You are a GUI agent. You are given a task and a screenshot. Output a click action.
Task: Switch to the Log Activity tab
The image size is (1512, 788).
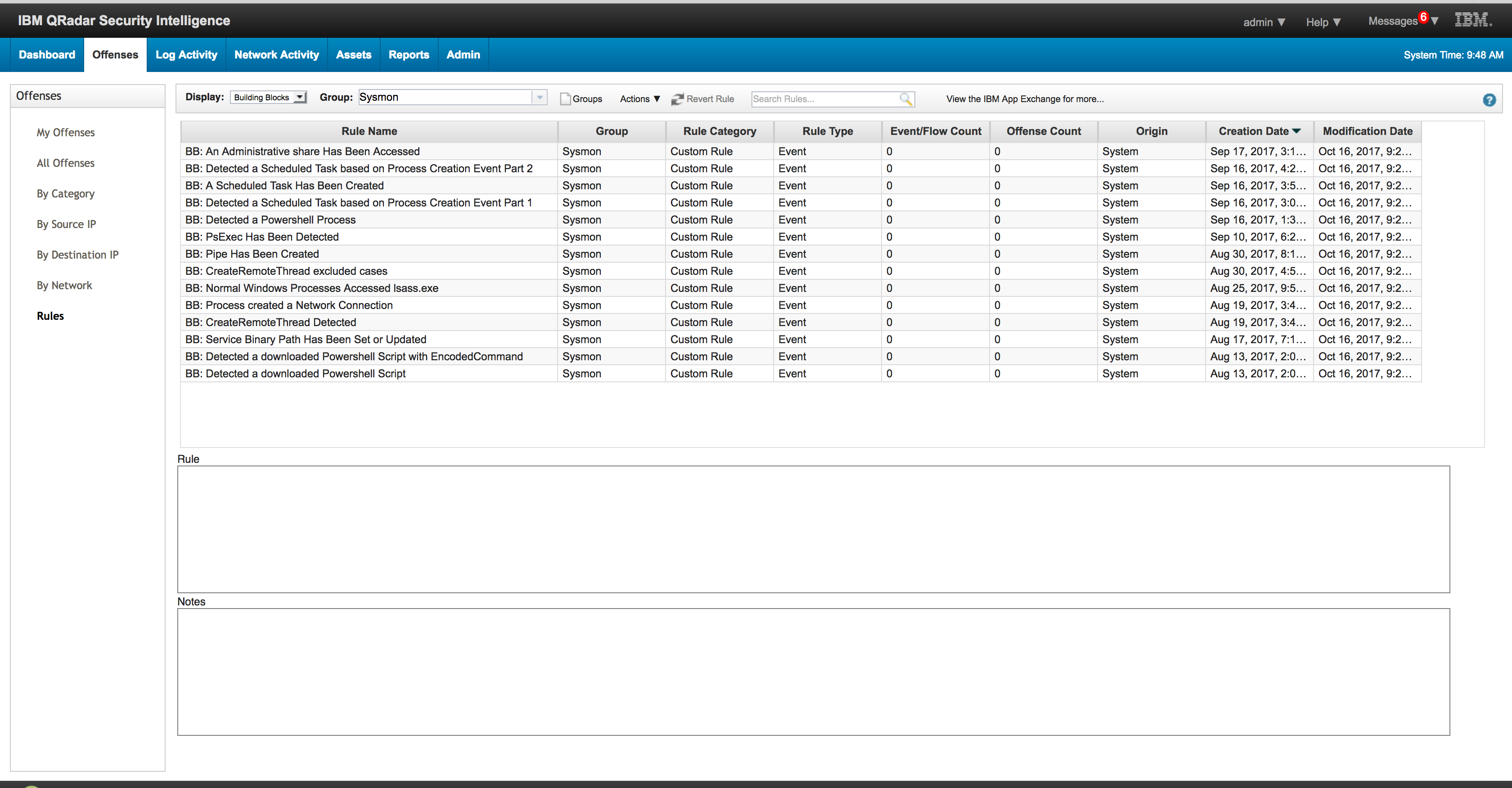click(186, 54)
